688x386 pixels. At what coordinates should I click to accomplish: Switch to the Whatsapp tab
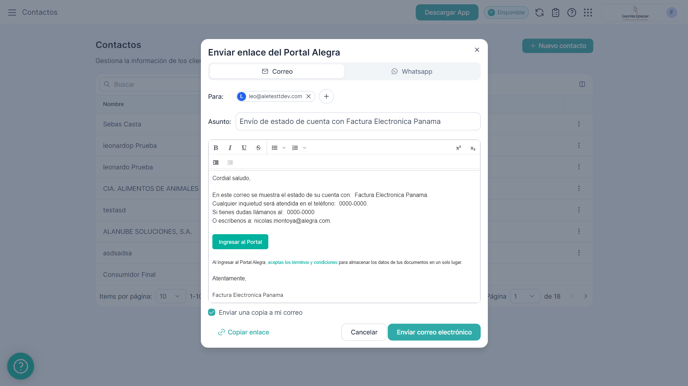pos(412,71)
